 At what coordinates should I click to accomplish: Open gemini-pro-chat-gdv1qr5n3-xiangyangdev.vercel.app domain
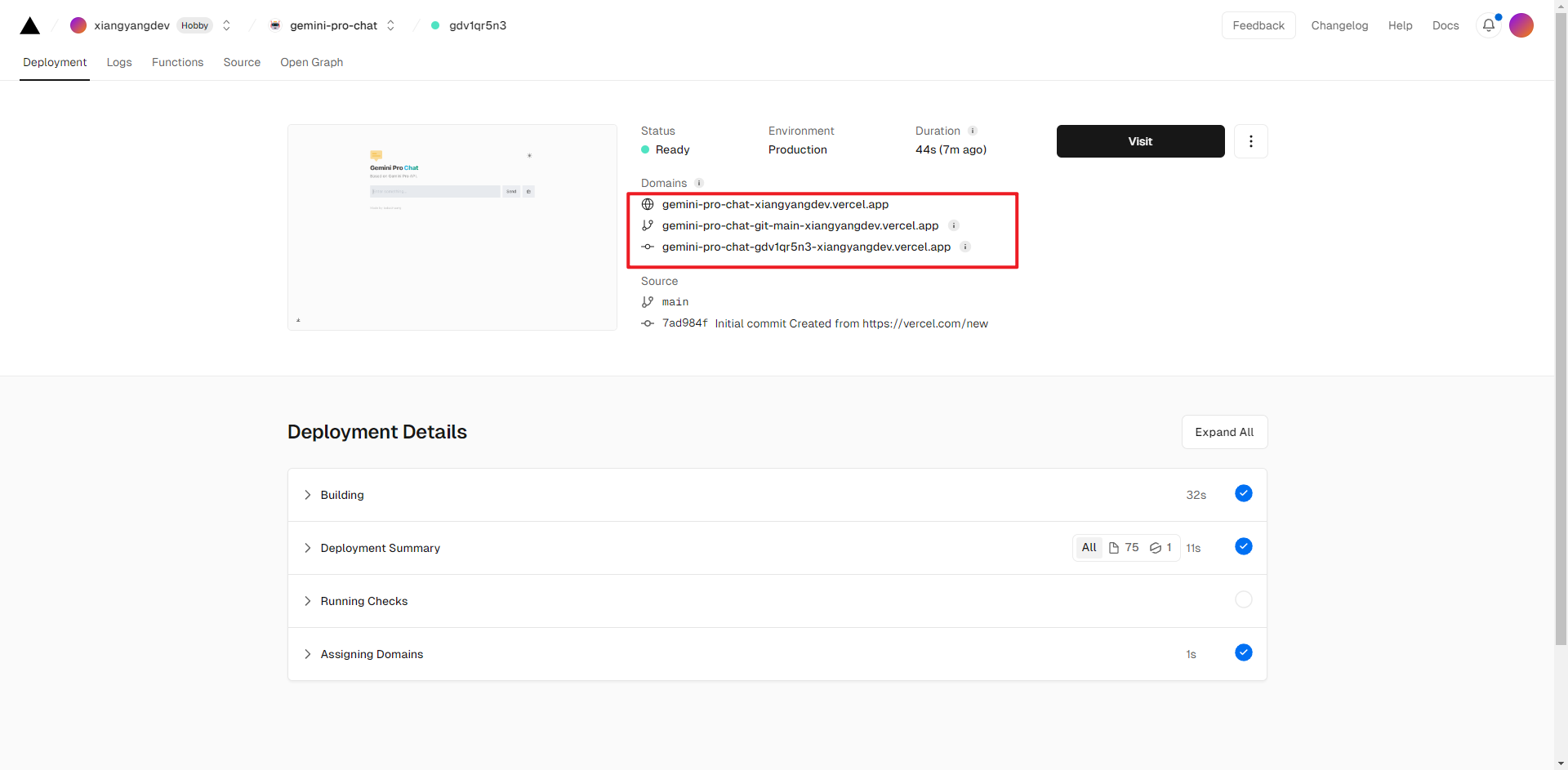[x=806, y=247]
